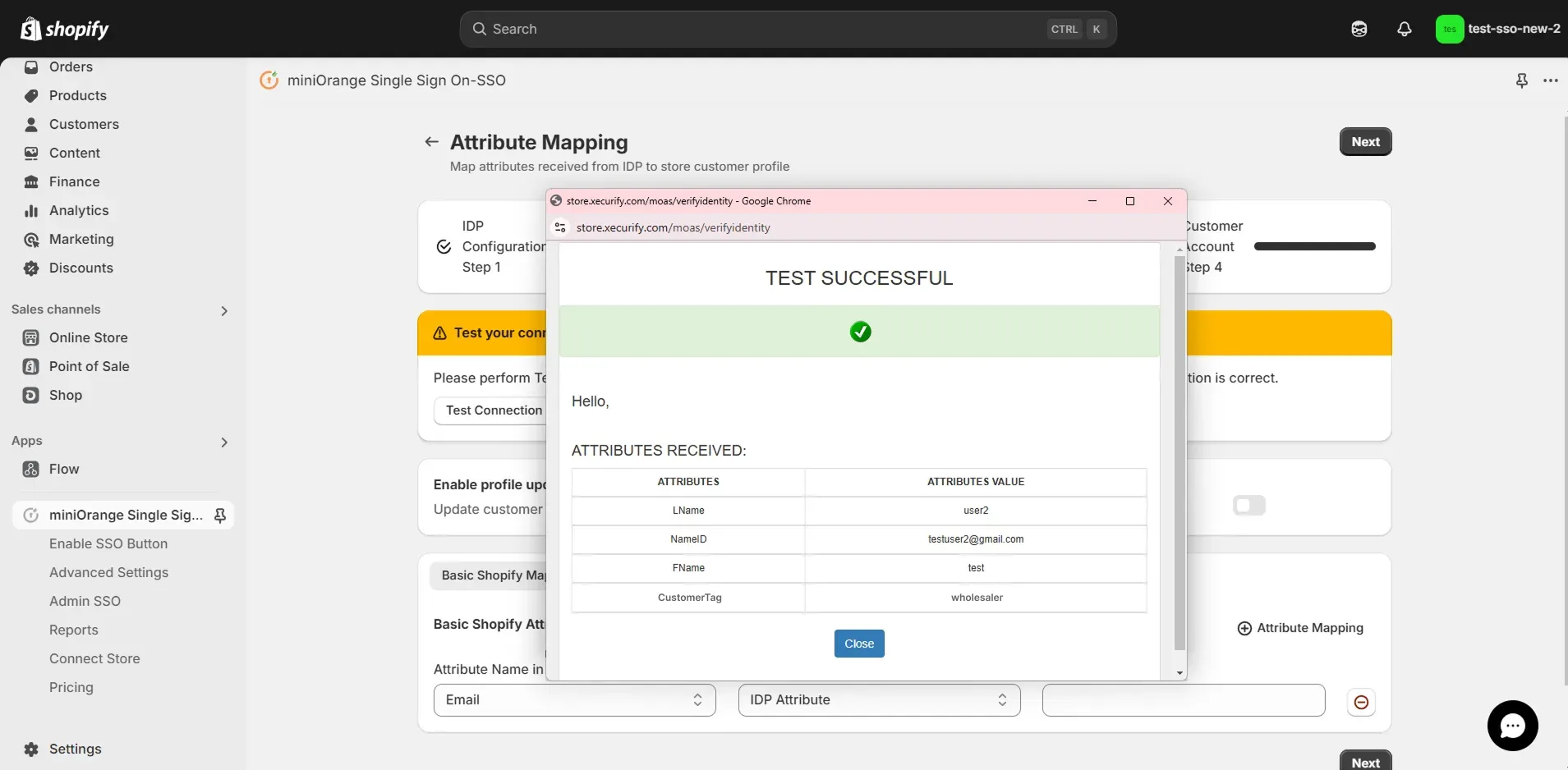Select miniOrange Single Sign app item

tap(123, 515)
